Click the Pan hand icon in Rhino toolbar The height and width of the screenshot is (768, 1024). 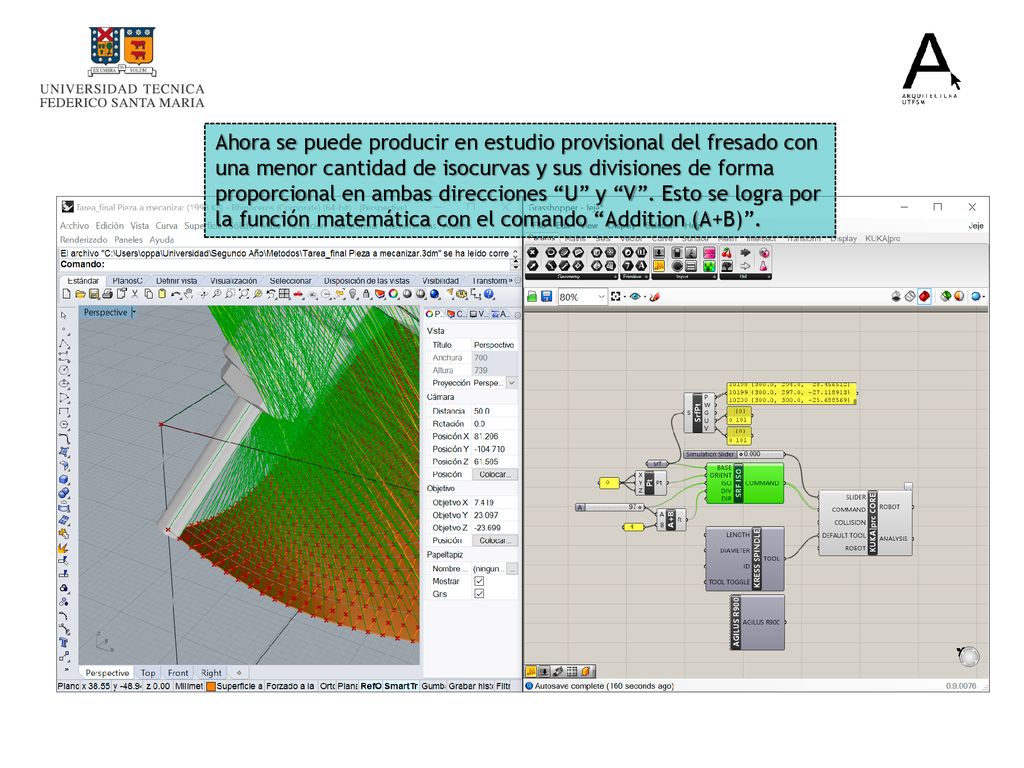[x=188, y=295]
